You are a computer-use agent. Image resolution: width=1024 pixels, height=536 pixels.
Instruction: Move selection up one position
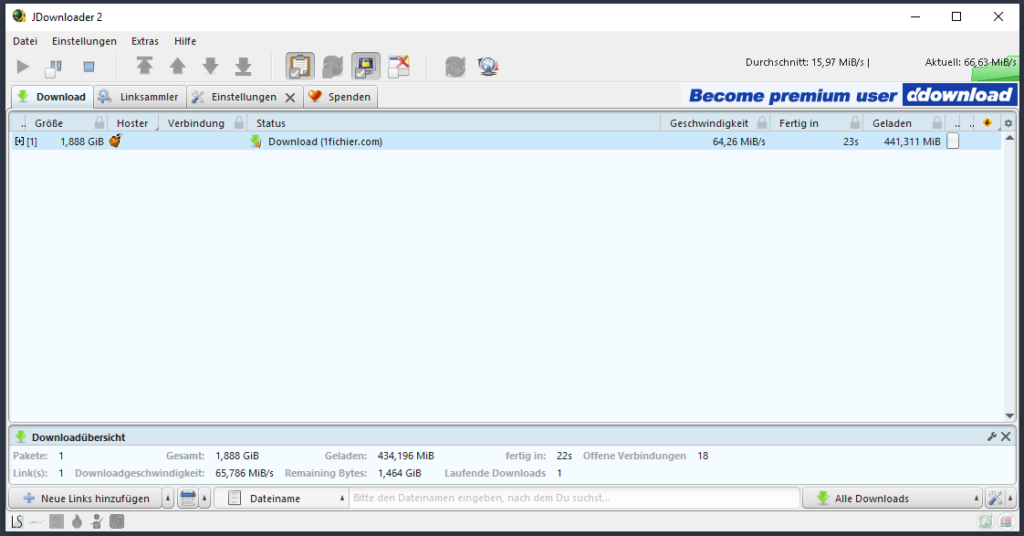(177, 65)
